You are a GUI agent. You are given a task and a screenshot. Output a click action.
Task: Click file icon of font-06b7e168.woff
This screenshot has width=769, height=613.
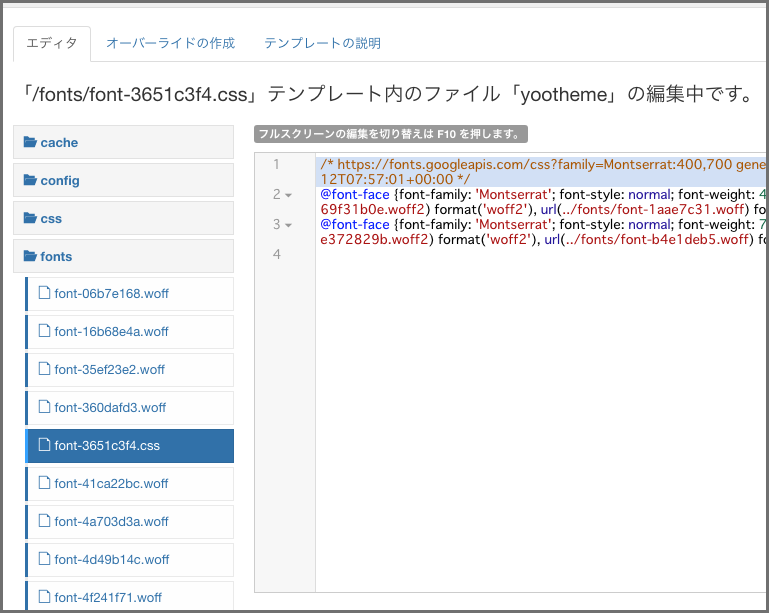click(x=44, y=294)
